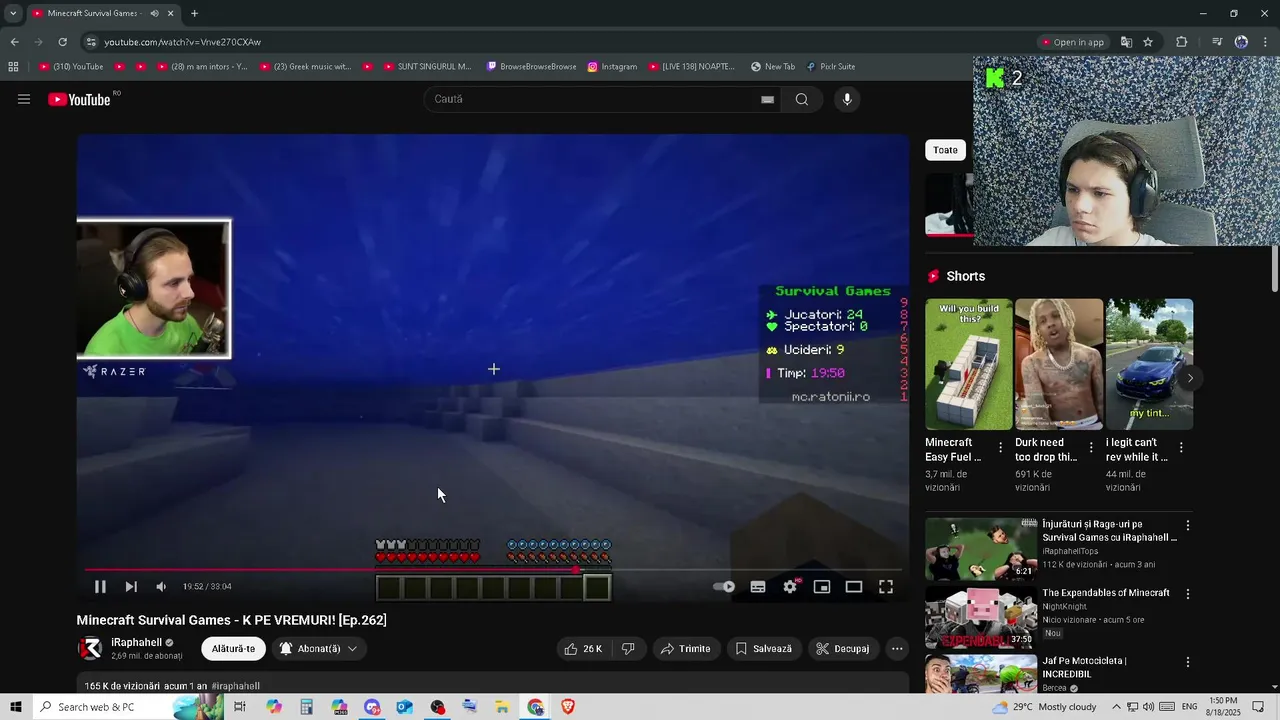Go back in browser history
Screen dimensions: 1280x720
14,42
